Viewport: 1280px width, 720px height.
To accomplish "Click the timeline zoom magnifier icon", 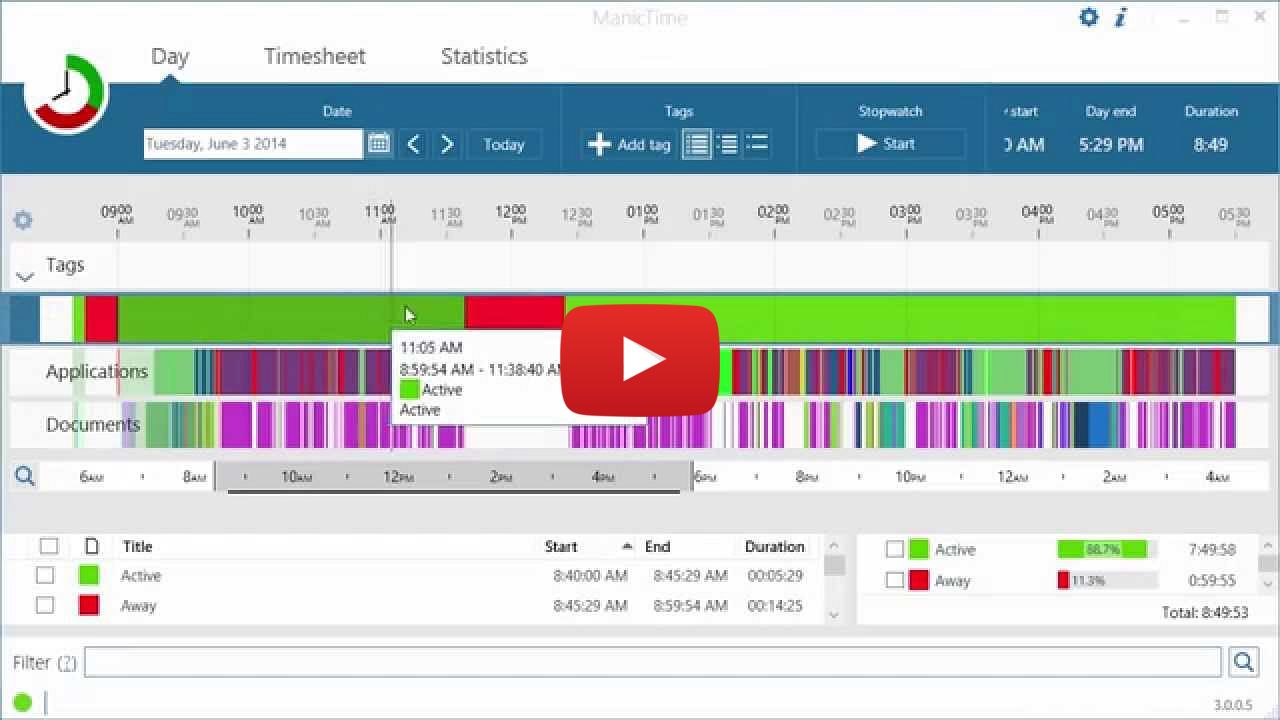I will coord(25,476).
